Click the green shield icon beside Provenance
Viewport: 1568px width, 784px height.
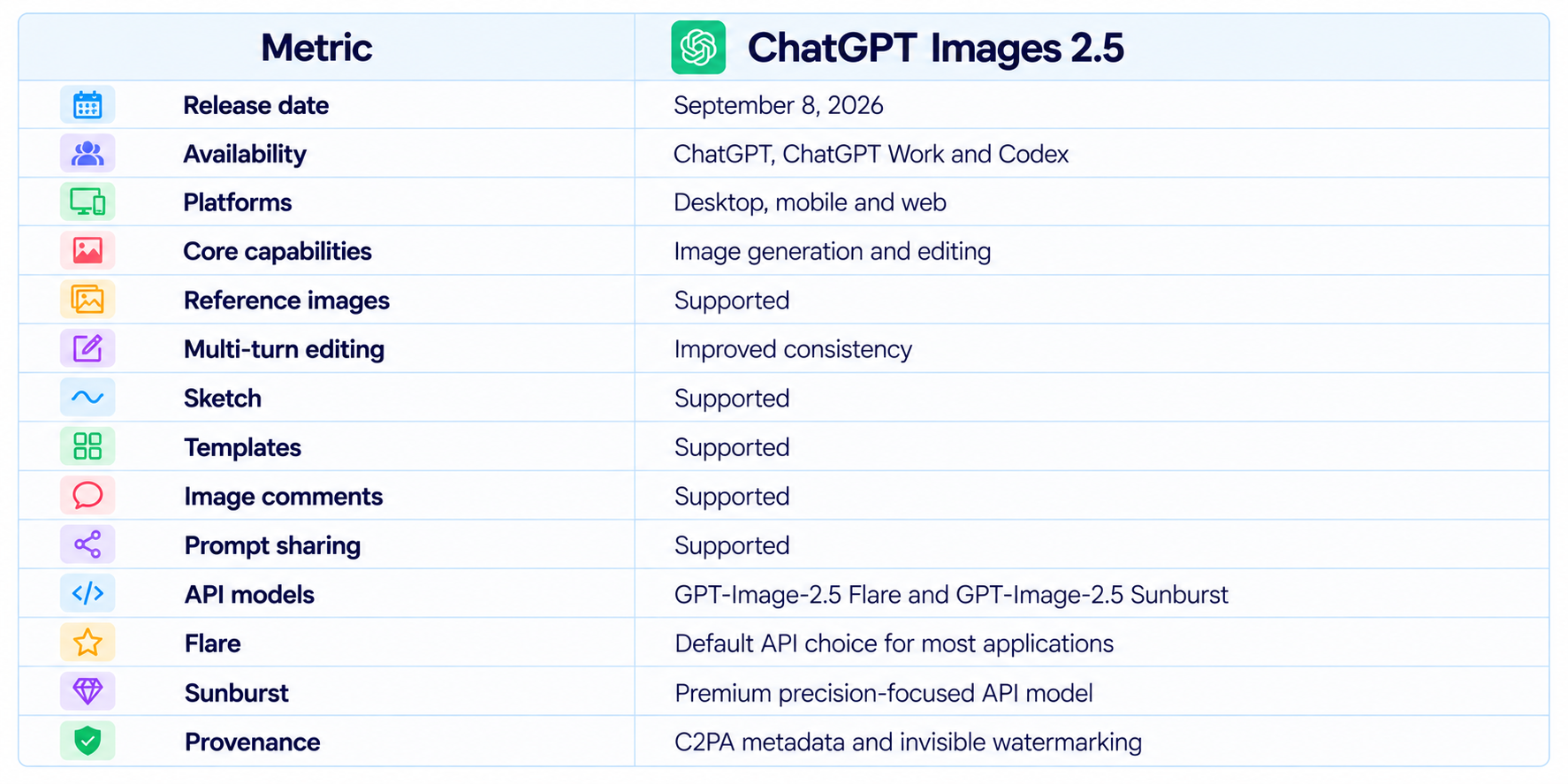(88, 741)
